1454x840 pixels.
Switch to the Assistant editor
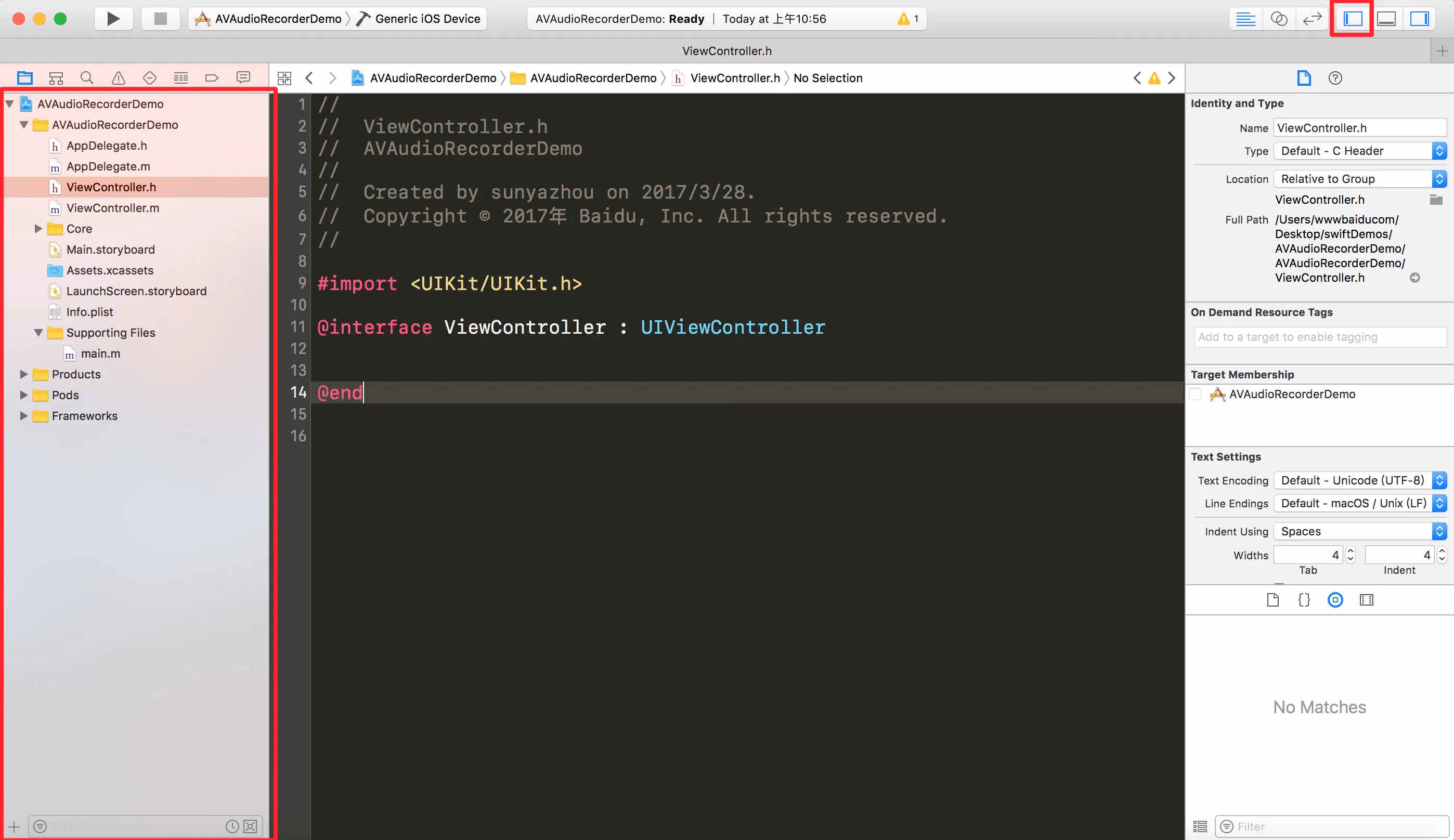(1279, 19)
